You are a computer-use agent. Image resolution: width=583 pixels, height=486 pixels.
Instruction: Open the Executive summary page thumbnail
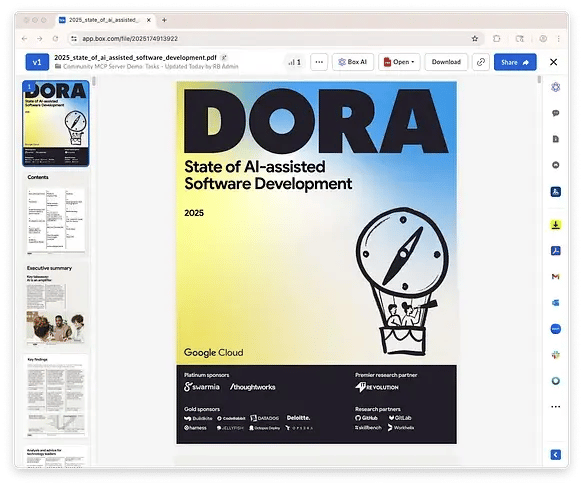coord(56,305)
